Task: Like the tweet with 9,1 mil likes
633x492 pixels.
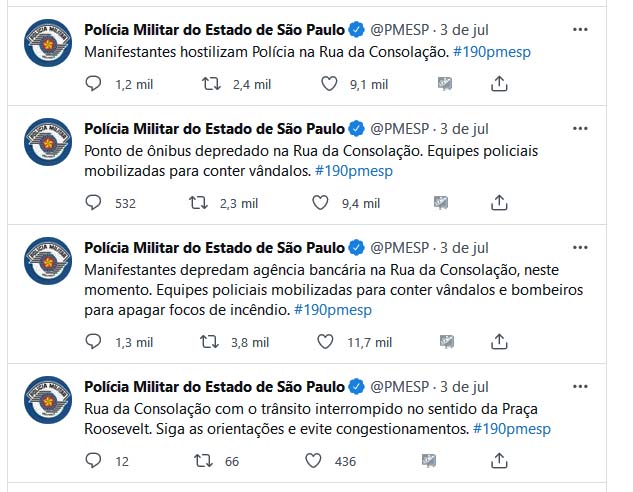Action: [x=329, y=84]
